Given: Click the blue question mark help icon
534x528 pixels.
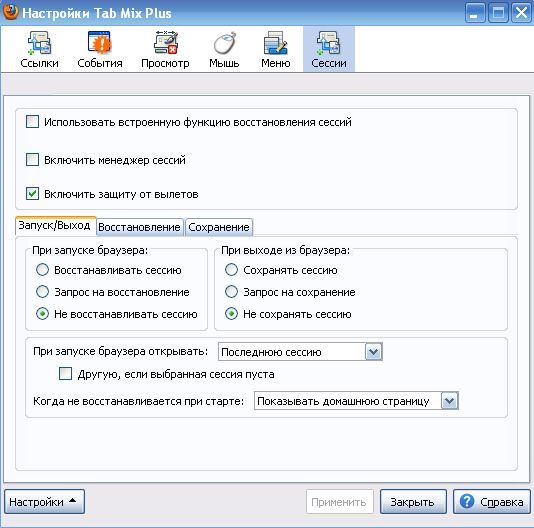Looking at the screenshot, I should click(x=467, y=501).
